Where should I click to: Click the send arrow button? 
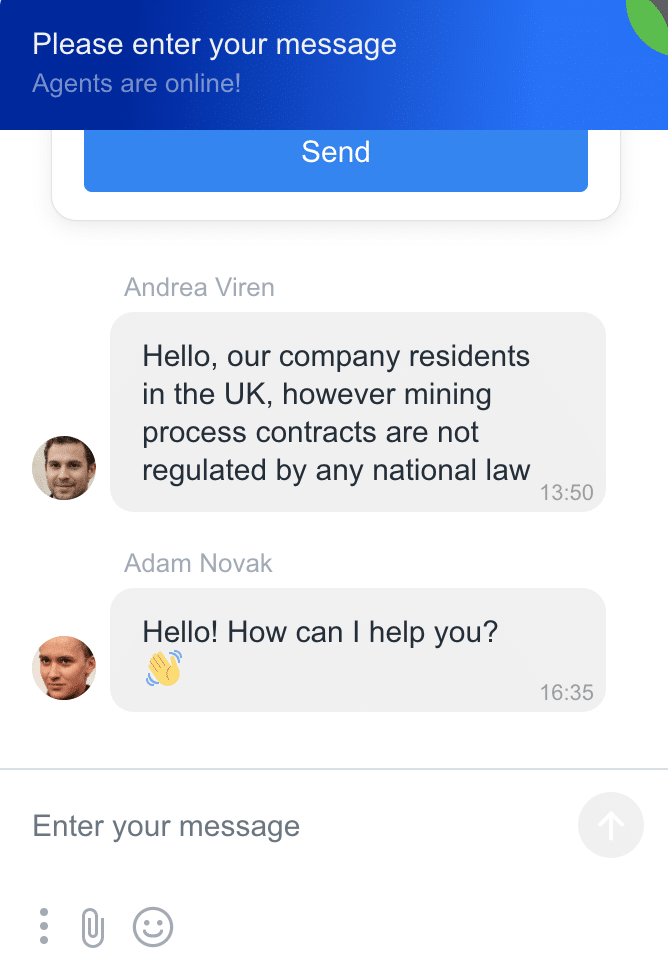[611, 825]
